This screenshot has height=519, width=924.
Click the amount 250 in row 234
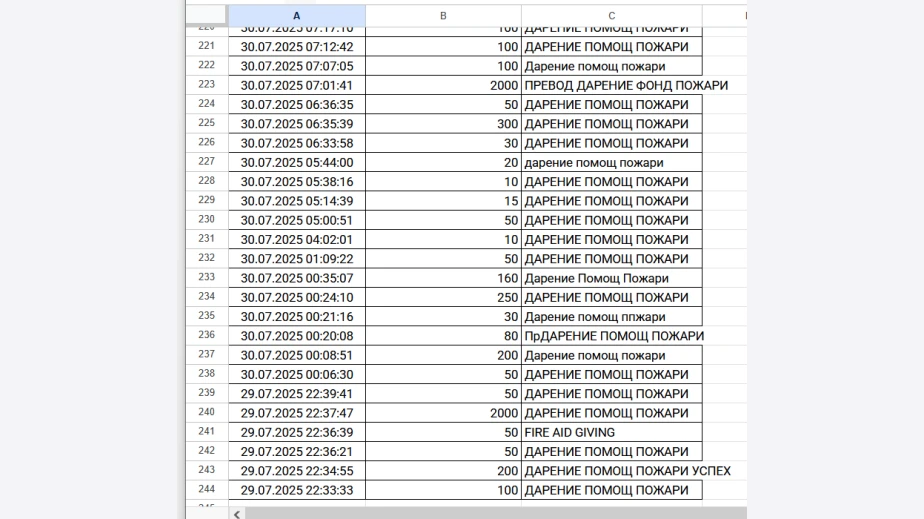[443, 297]
